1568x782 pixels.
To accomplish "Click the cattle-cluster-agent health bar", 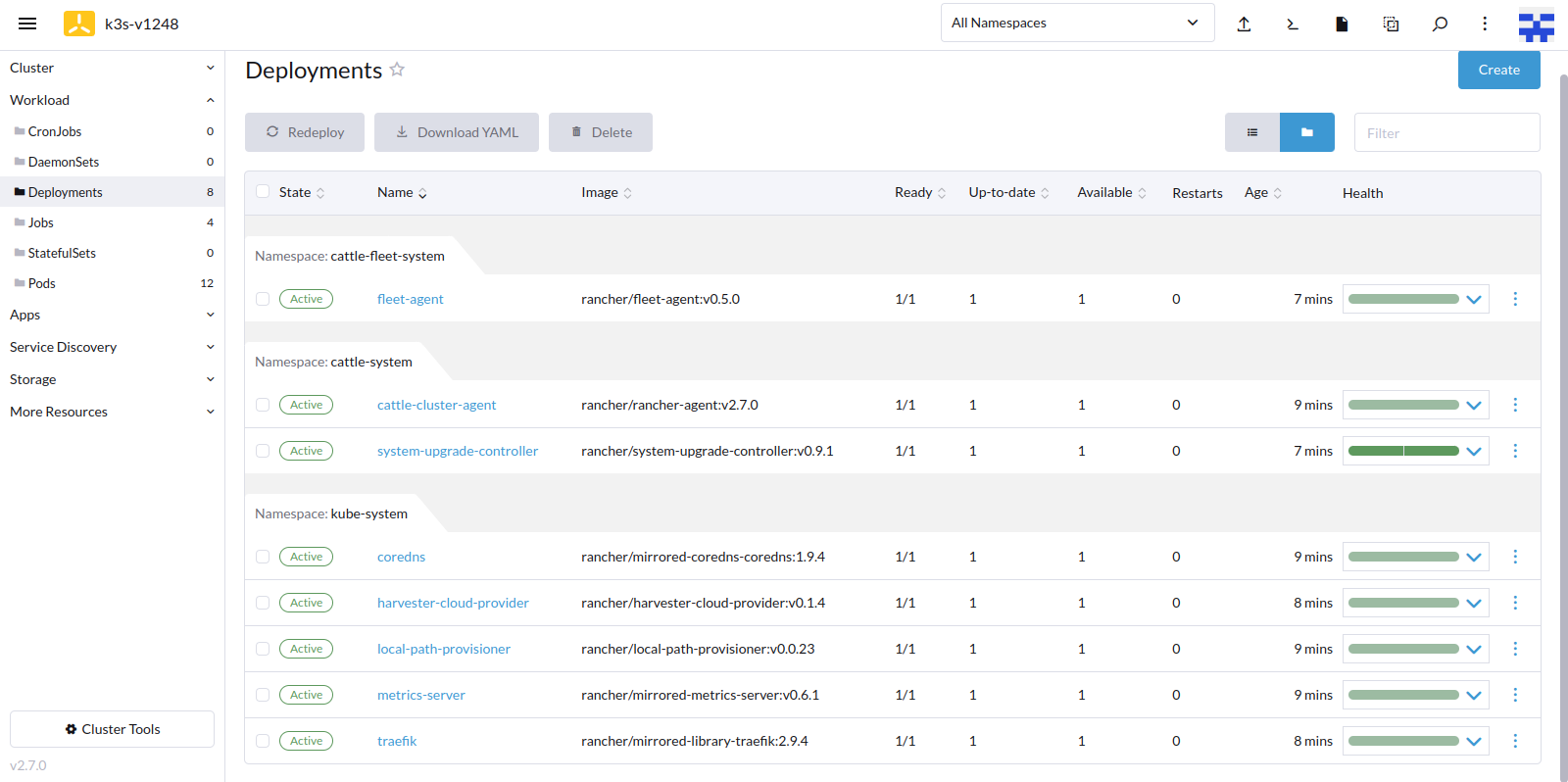I will 1403,405.
